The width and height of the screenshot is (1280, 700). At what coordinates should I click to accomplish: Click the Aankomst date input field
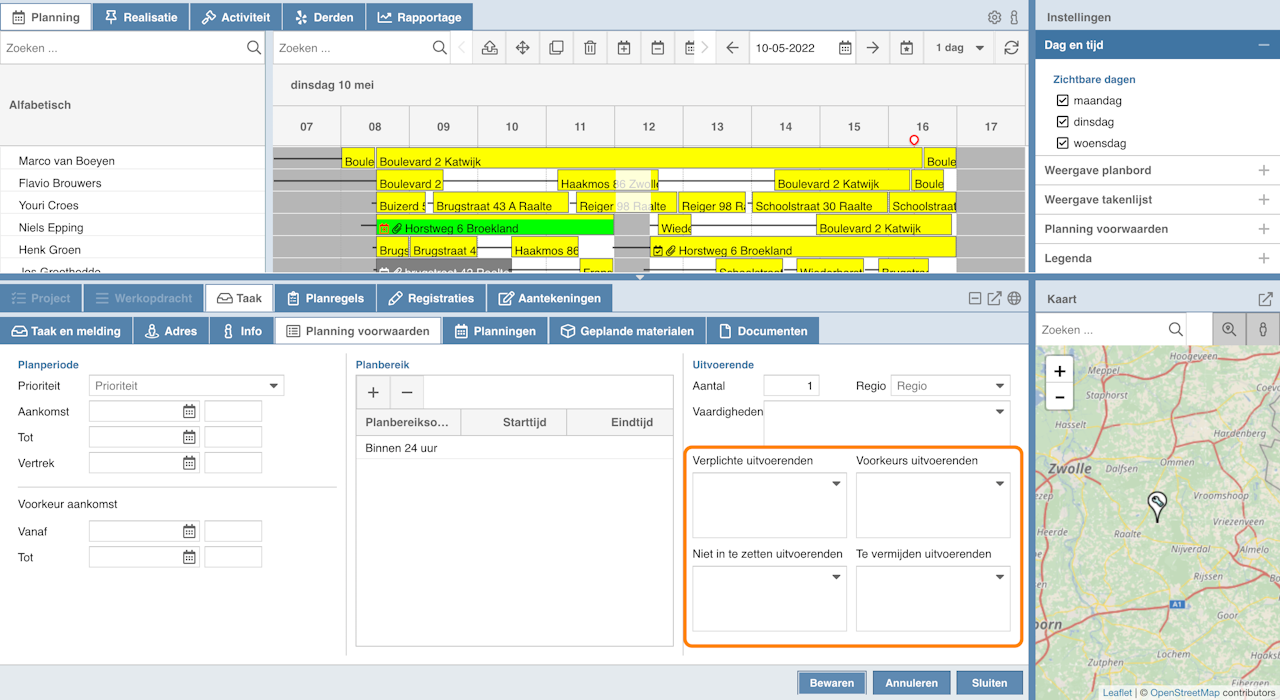(144, 411)
